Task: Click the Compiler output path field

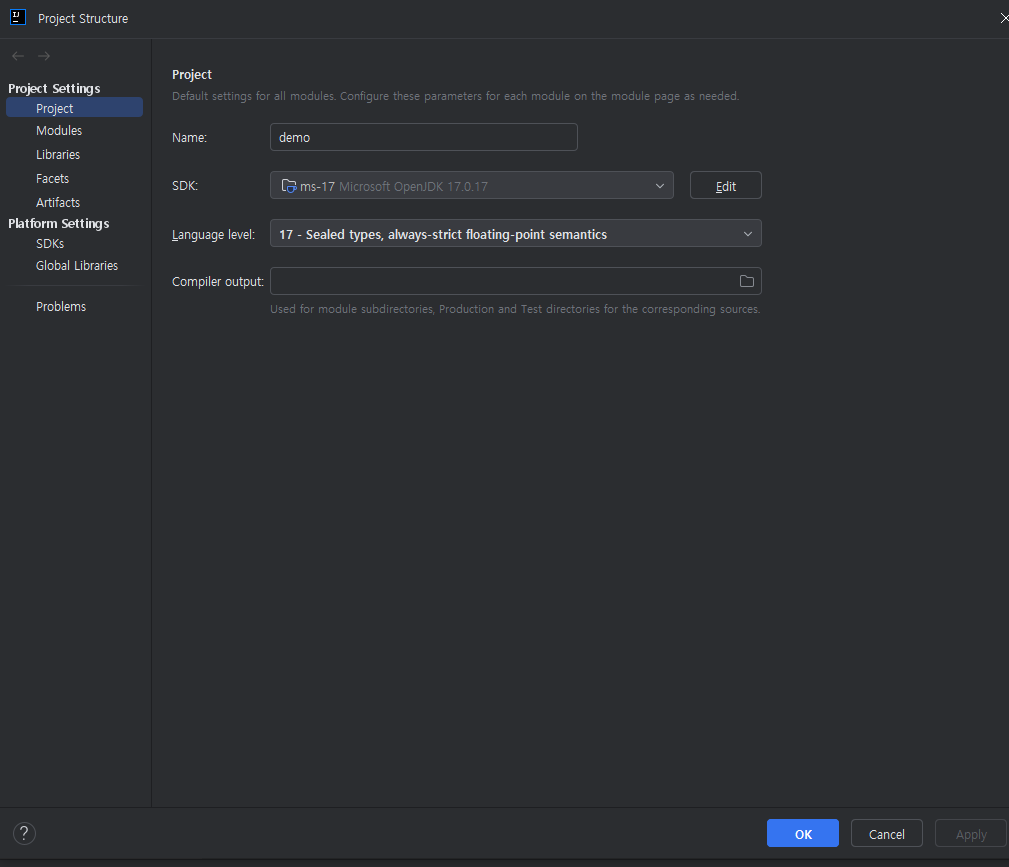Action: click(515, 281)
